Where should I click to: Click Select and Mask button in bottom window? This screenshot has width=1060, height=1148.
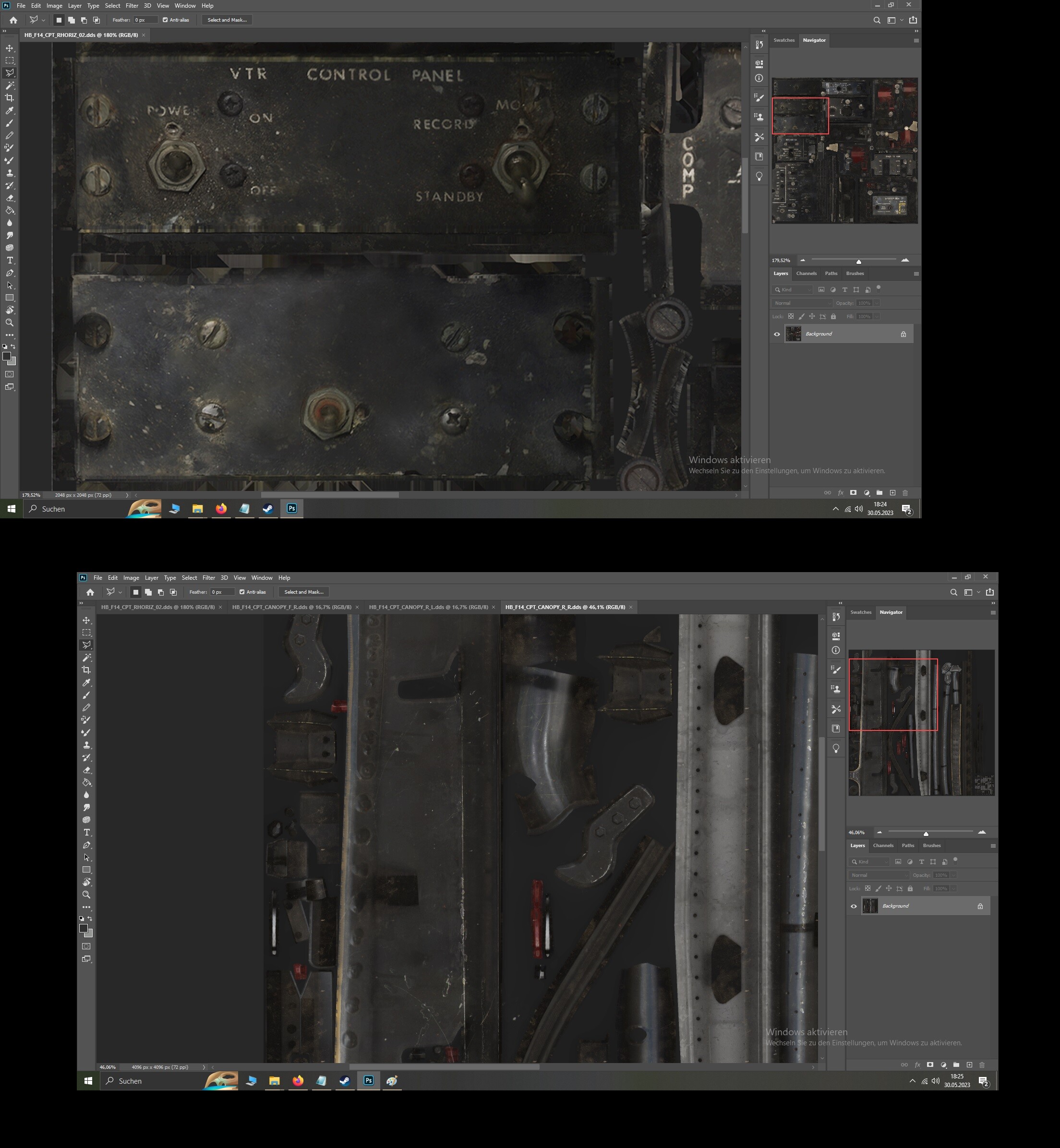pos(304,592)
